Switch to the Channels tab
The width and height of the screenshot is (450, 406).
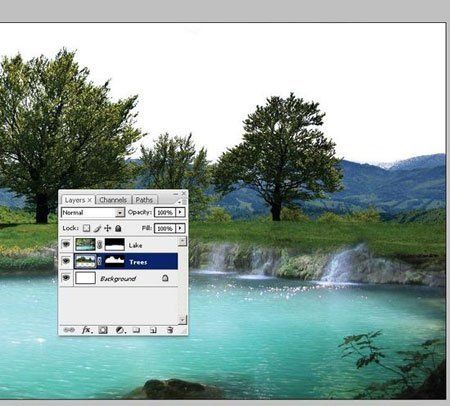113,200
